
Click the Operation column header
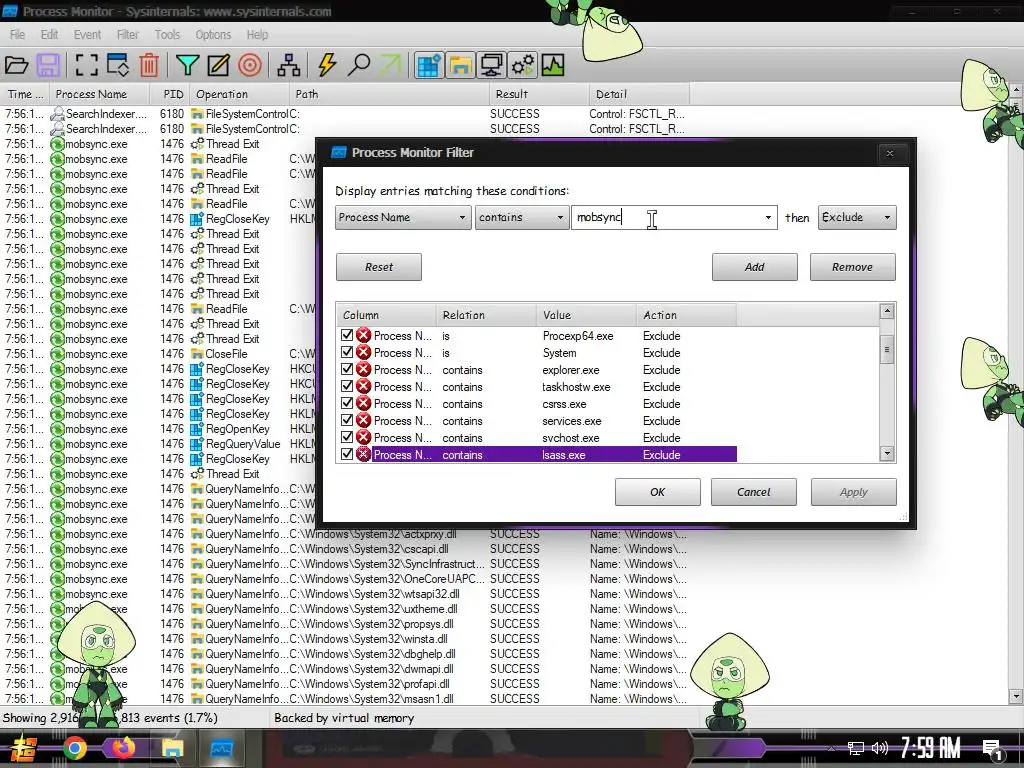tap(239, 94)
